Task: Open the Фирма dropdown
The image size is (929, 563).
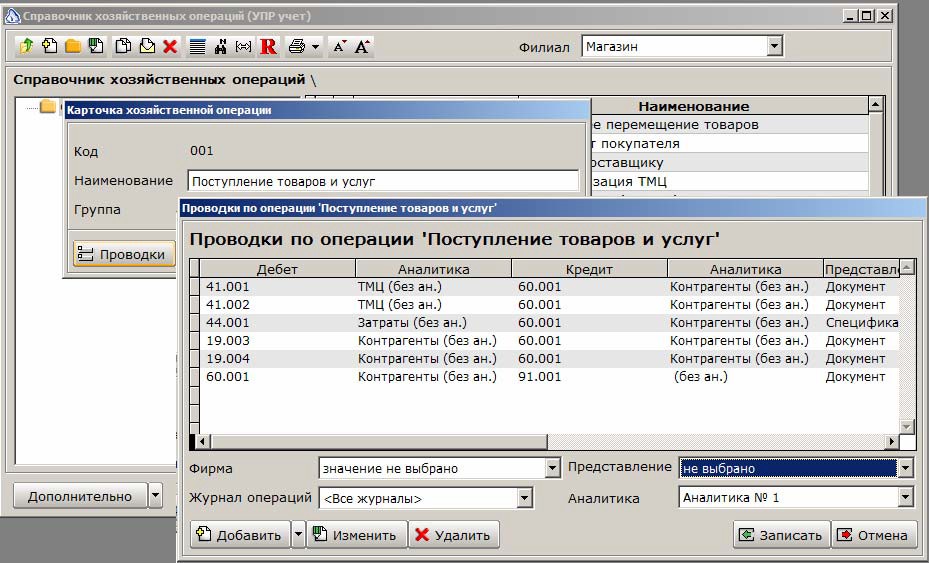Action: tap(552, 468)
